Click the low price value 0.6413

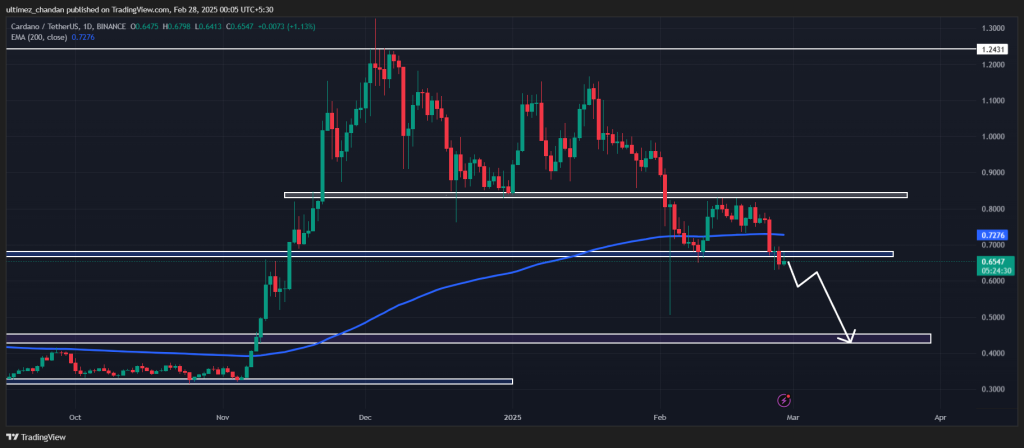click(x=210, y=26)
